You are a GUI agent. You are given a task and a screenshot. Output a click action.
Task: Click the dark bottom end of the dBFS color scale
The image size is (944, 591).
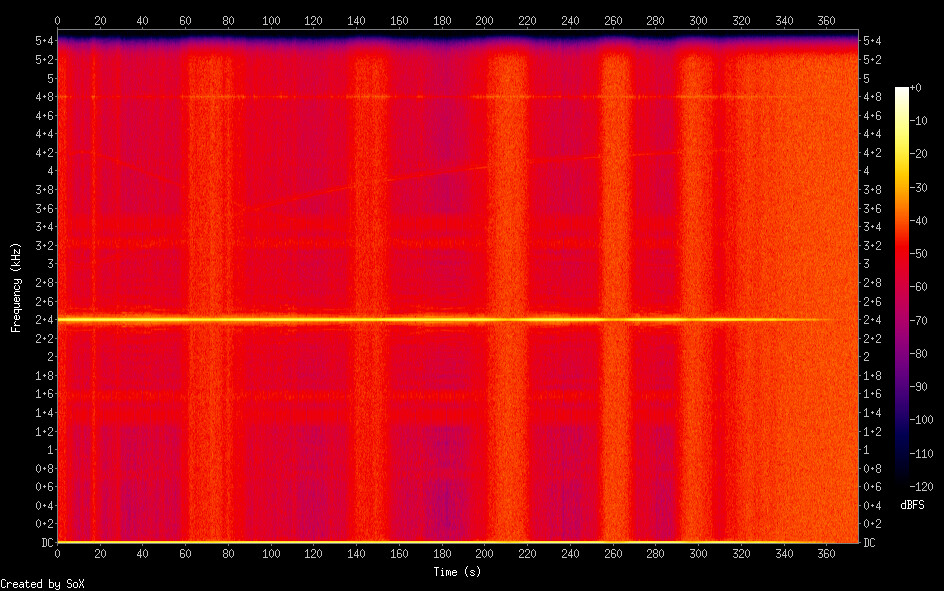(x=903, y=481)
